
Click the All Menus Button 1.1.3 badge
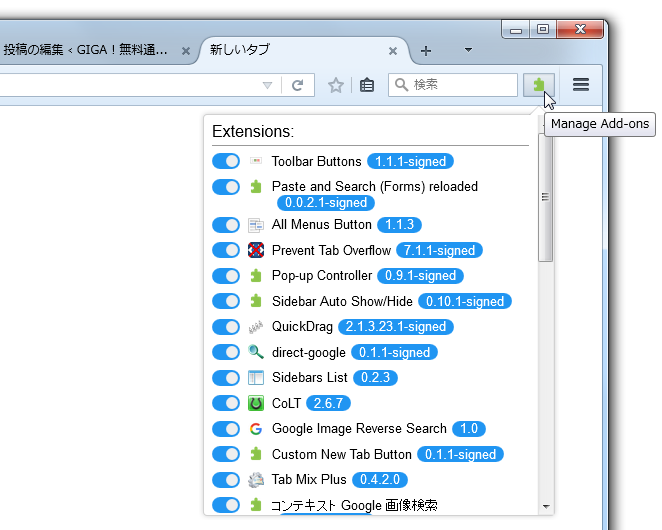click(x=399, y=225)
